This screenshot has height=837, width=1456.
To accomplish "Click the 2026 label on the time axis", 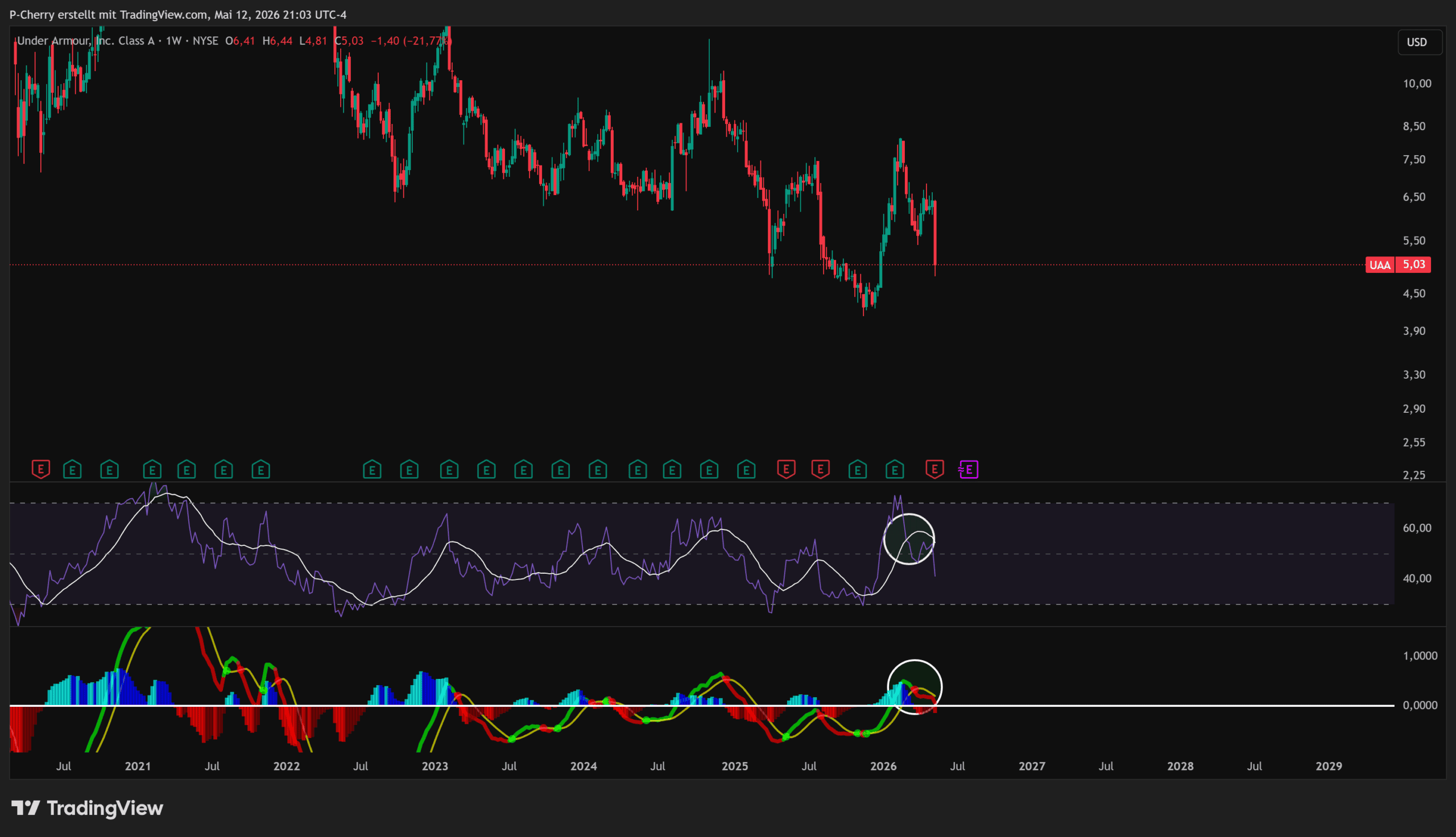I will click(883, 766).
